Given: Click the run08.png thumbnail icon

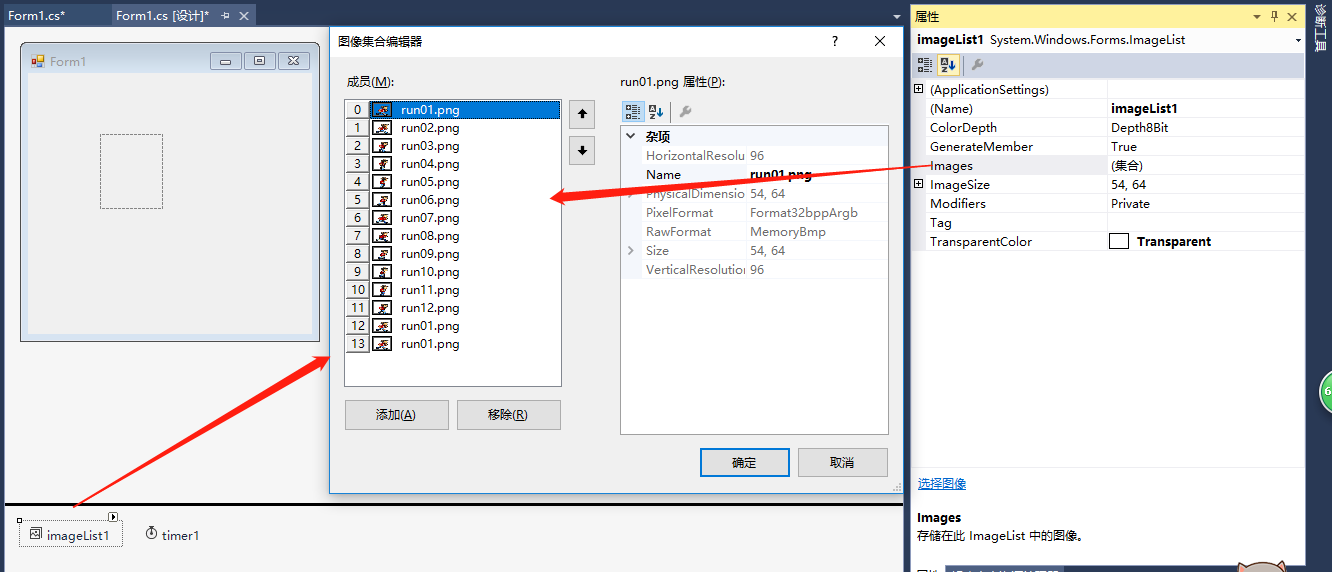Looking at the screenshot, I should 382,236.
